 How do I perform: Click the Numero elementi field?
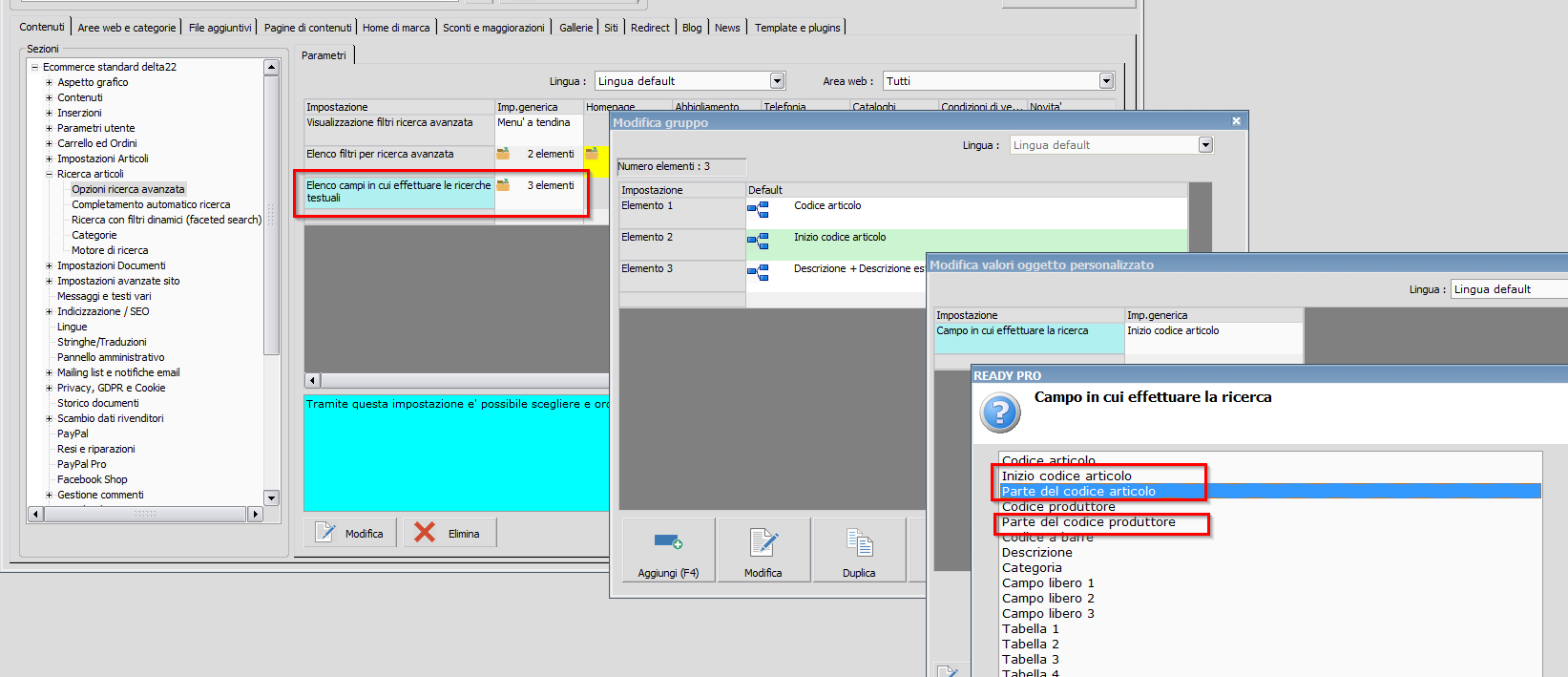coord(681,166)
